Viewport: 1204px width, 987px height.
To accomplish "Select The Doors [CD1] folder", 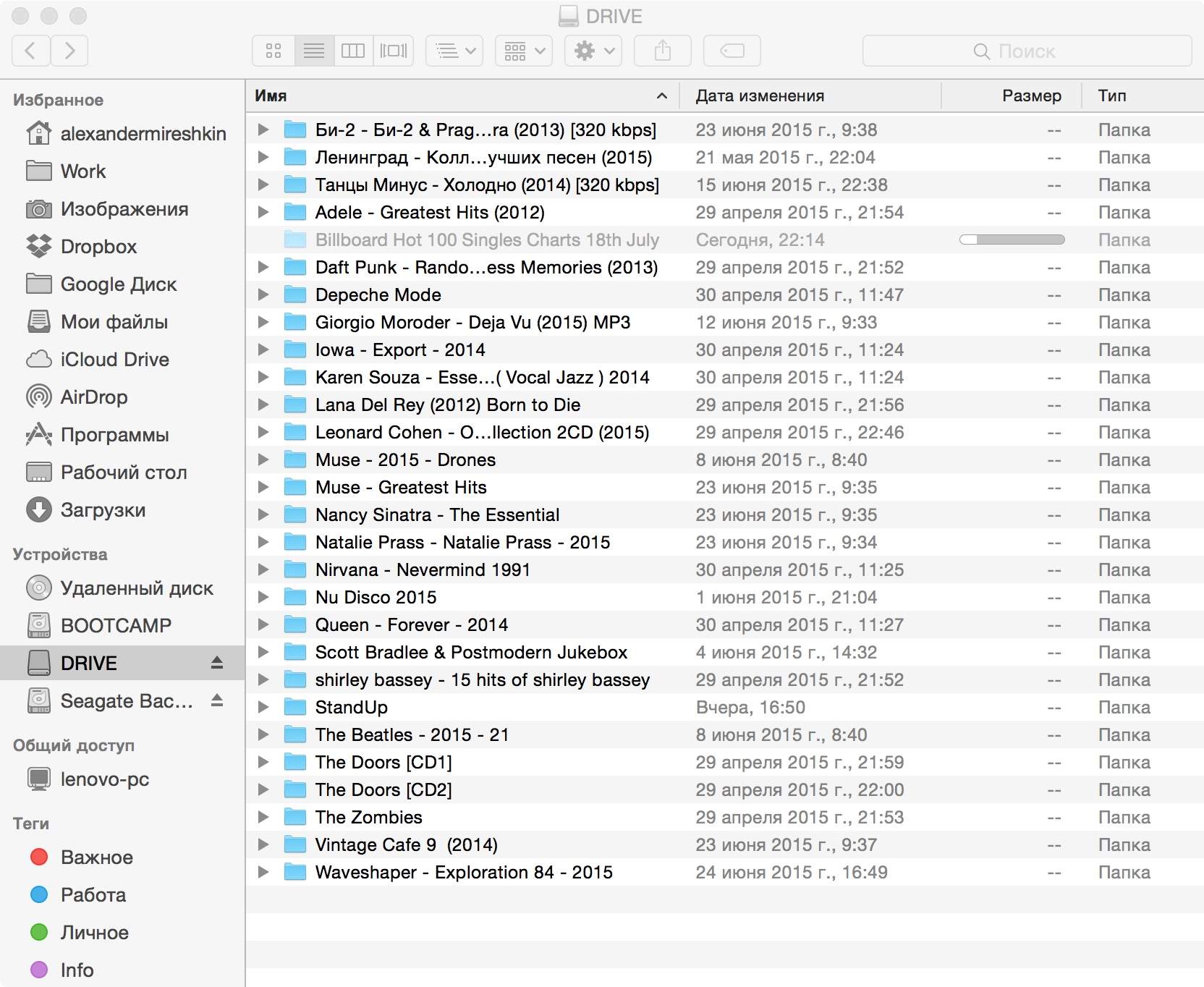I will coord(725,762).
